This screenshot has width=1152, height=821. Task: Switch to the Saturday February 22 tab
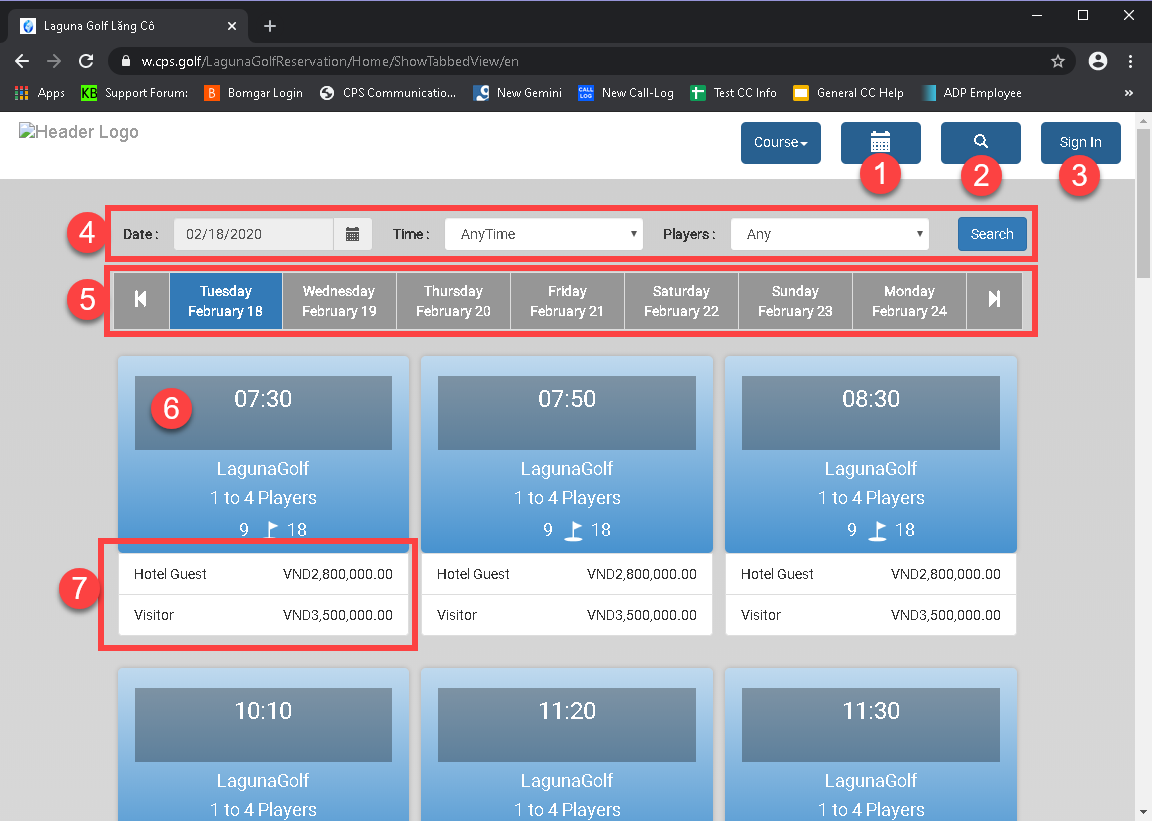click(681, 300)
